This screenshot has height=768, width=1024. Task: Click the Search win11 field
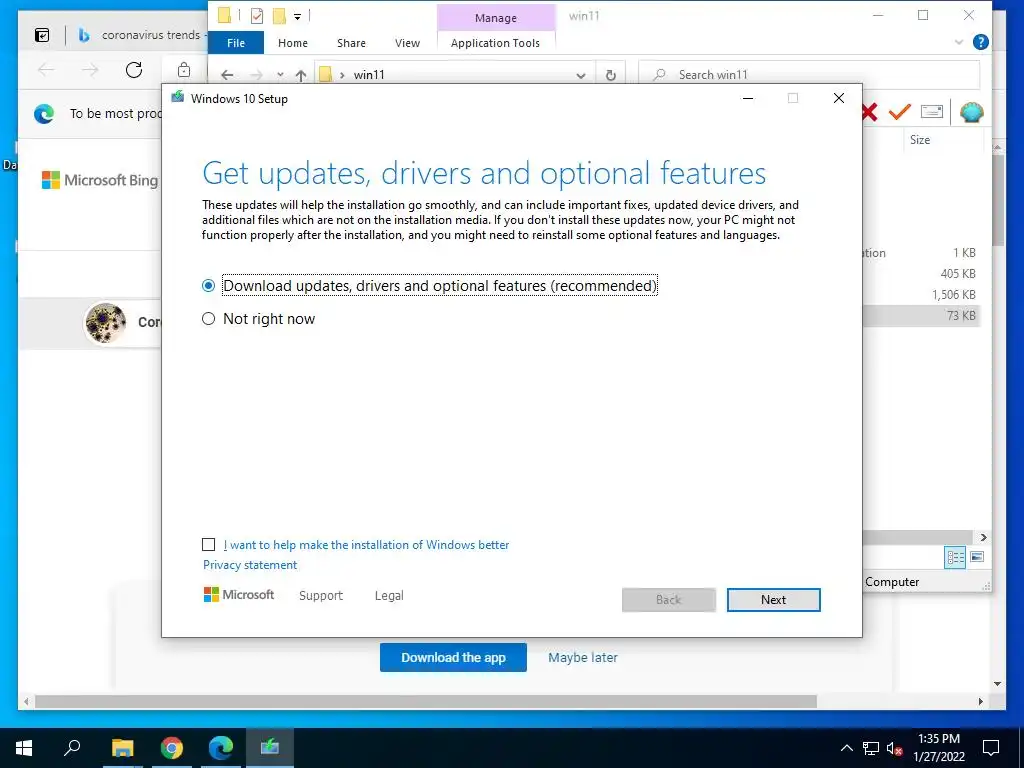click(x=809, y=75)
